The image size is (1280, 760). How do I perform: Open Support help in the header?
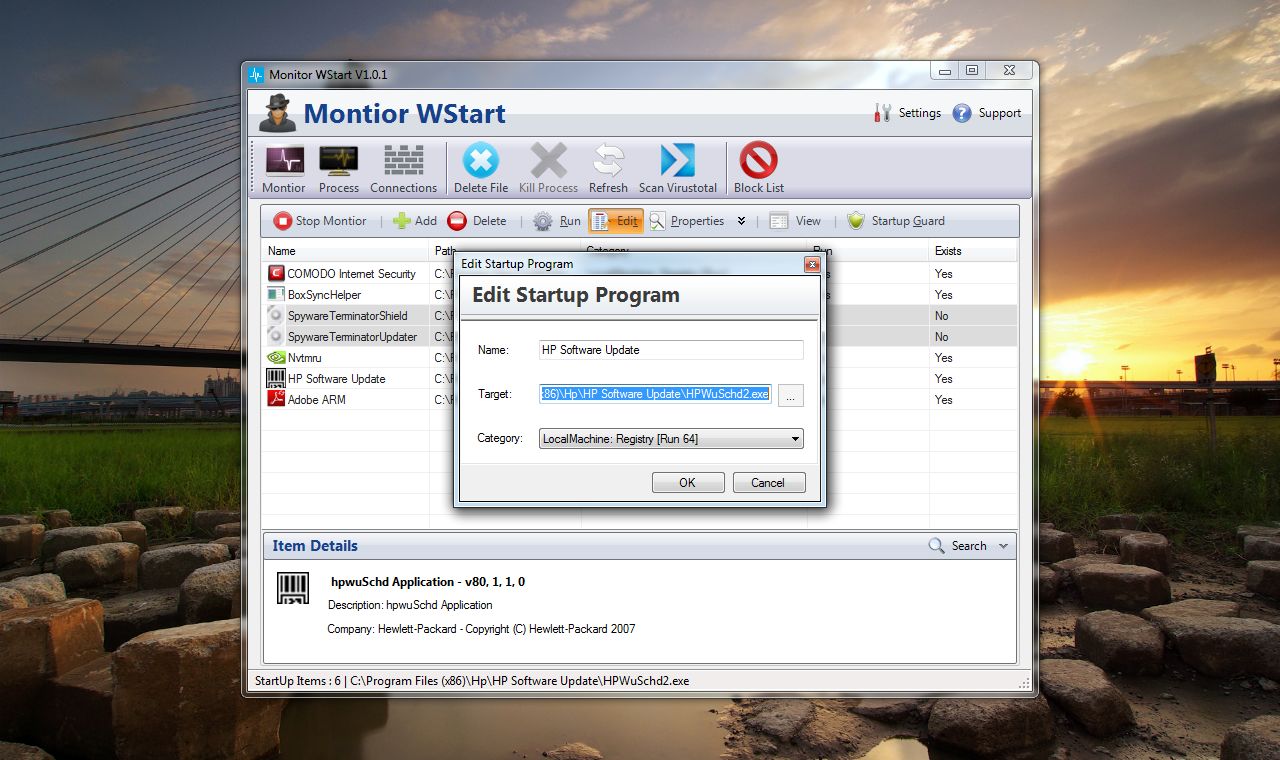point(987,113)
